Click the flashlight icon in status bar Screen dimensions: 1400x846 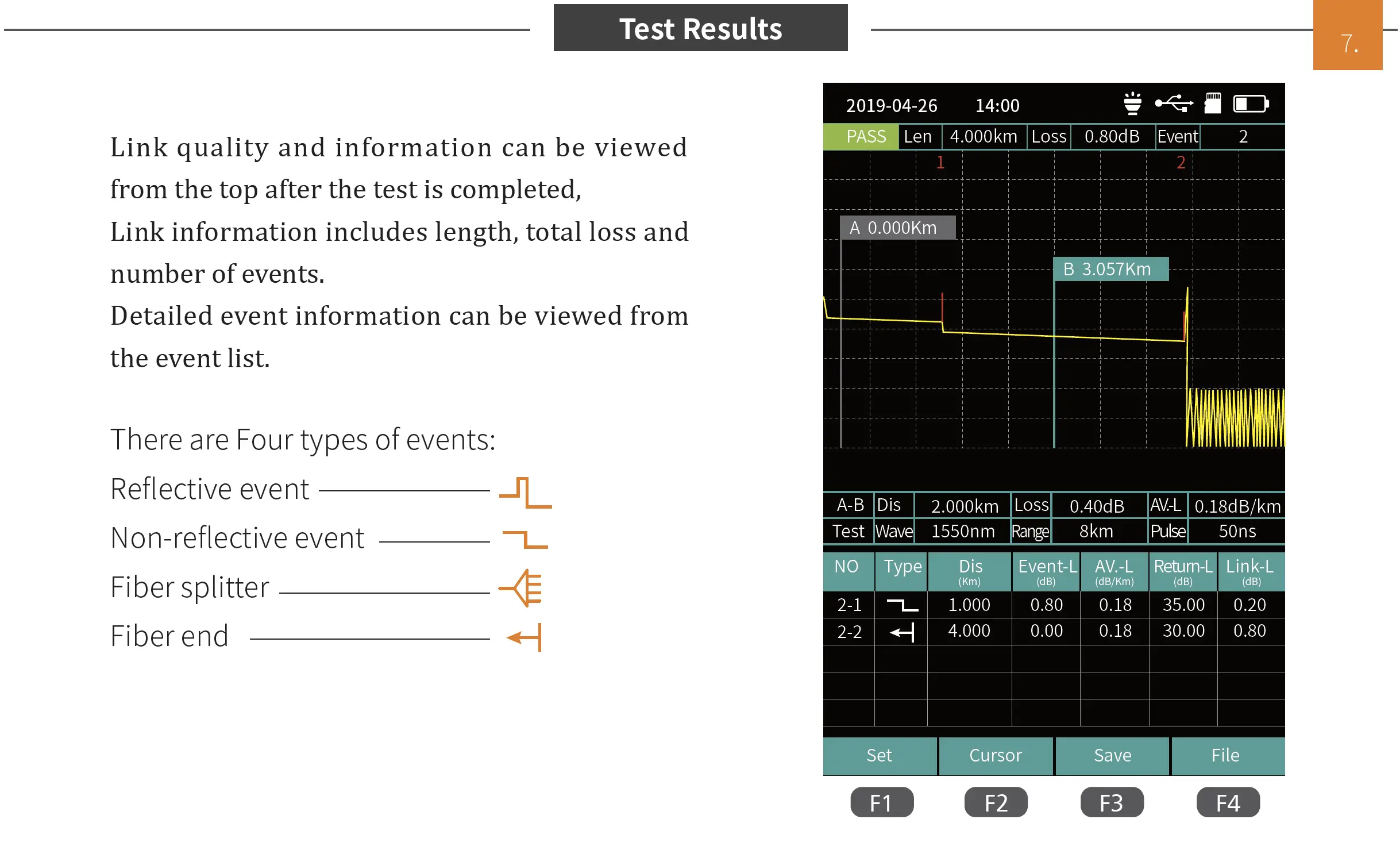coord(1132,104)
